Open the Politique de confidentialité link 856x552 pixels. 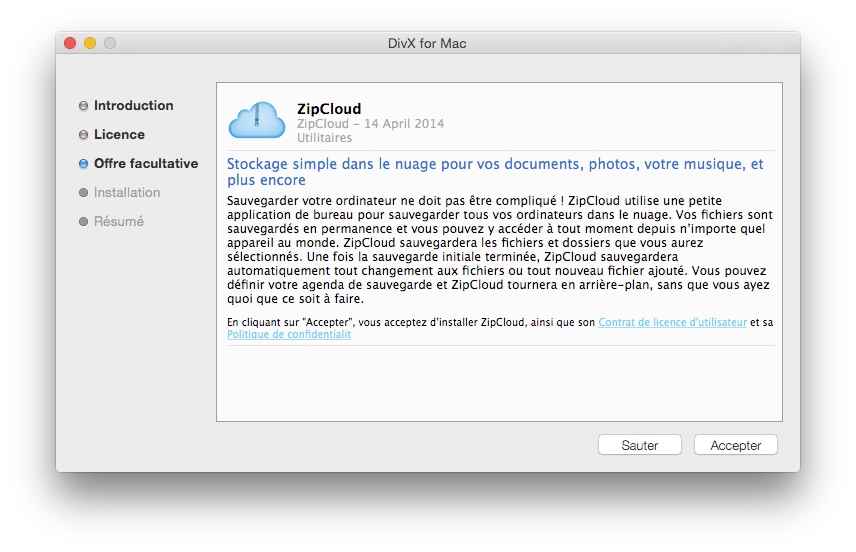tap(289, 335)
